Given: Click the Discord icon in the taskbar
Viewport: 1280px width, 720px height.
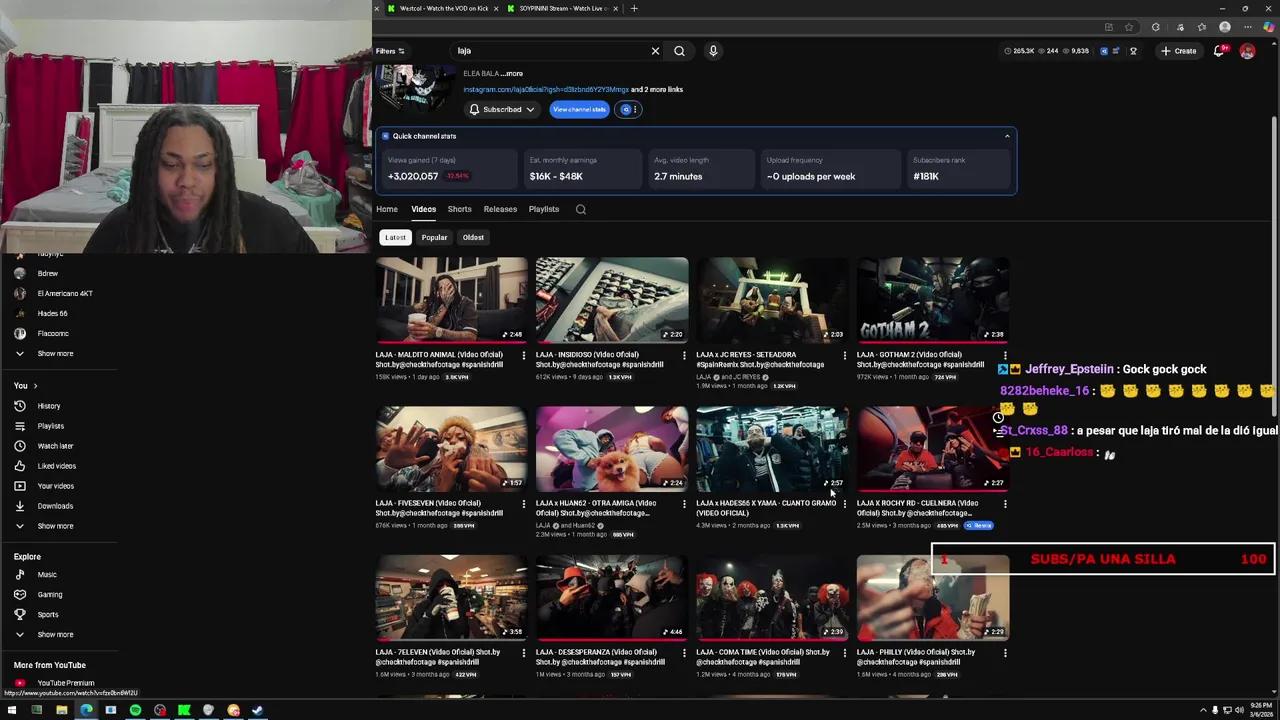Looking at the screenshot, I should 257,711.
